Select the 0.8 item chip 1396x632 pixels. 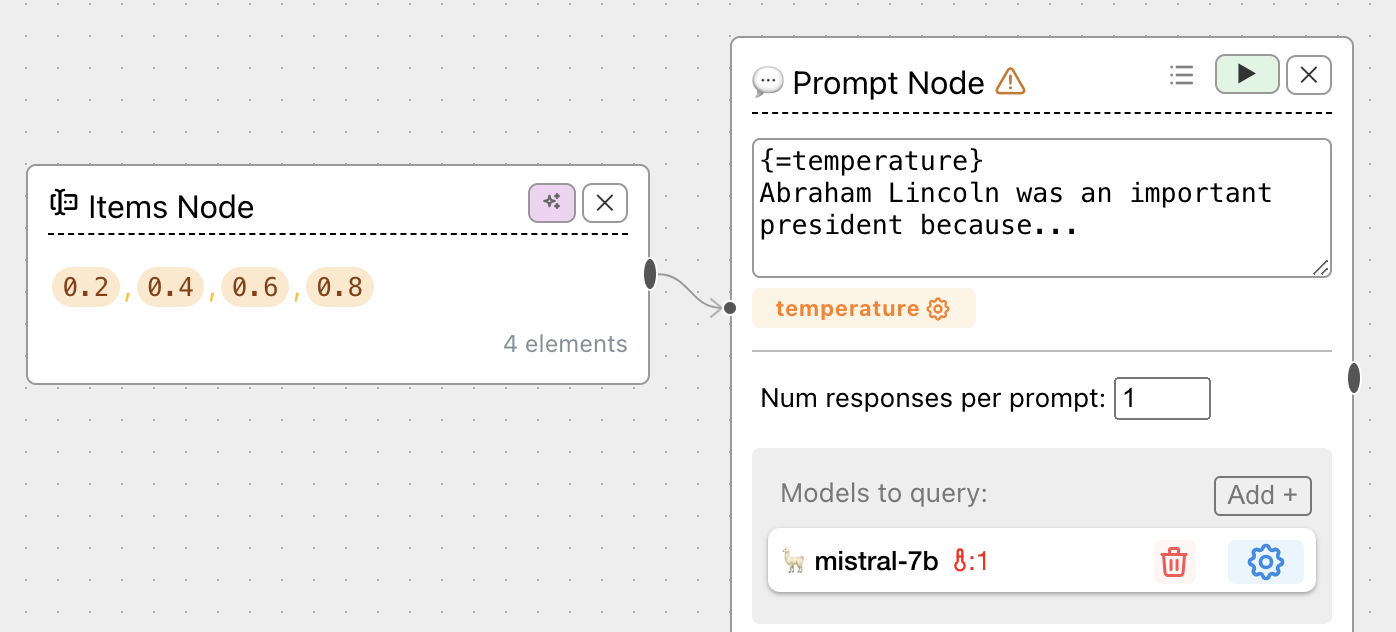coord(340,288)
